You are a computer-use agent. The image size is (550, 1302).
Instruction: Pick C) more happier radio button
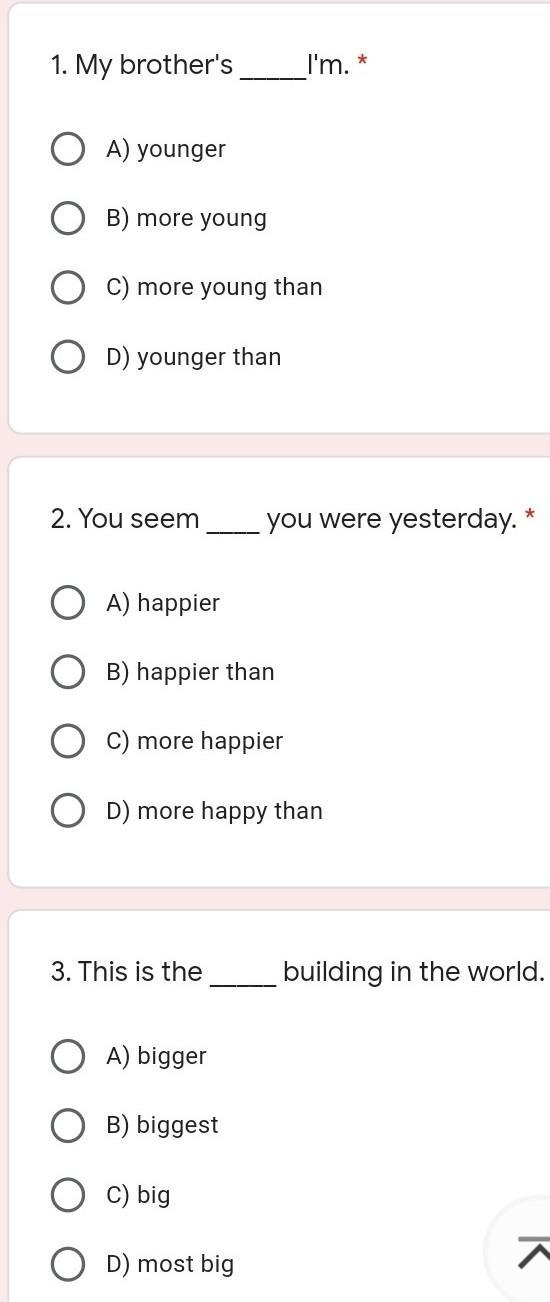point(67,741)
